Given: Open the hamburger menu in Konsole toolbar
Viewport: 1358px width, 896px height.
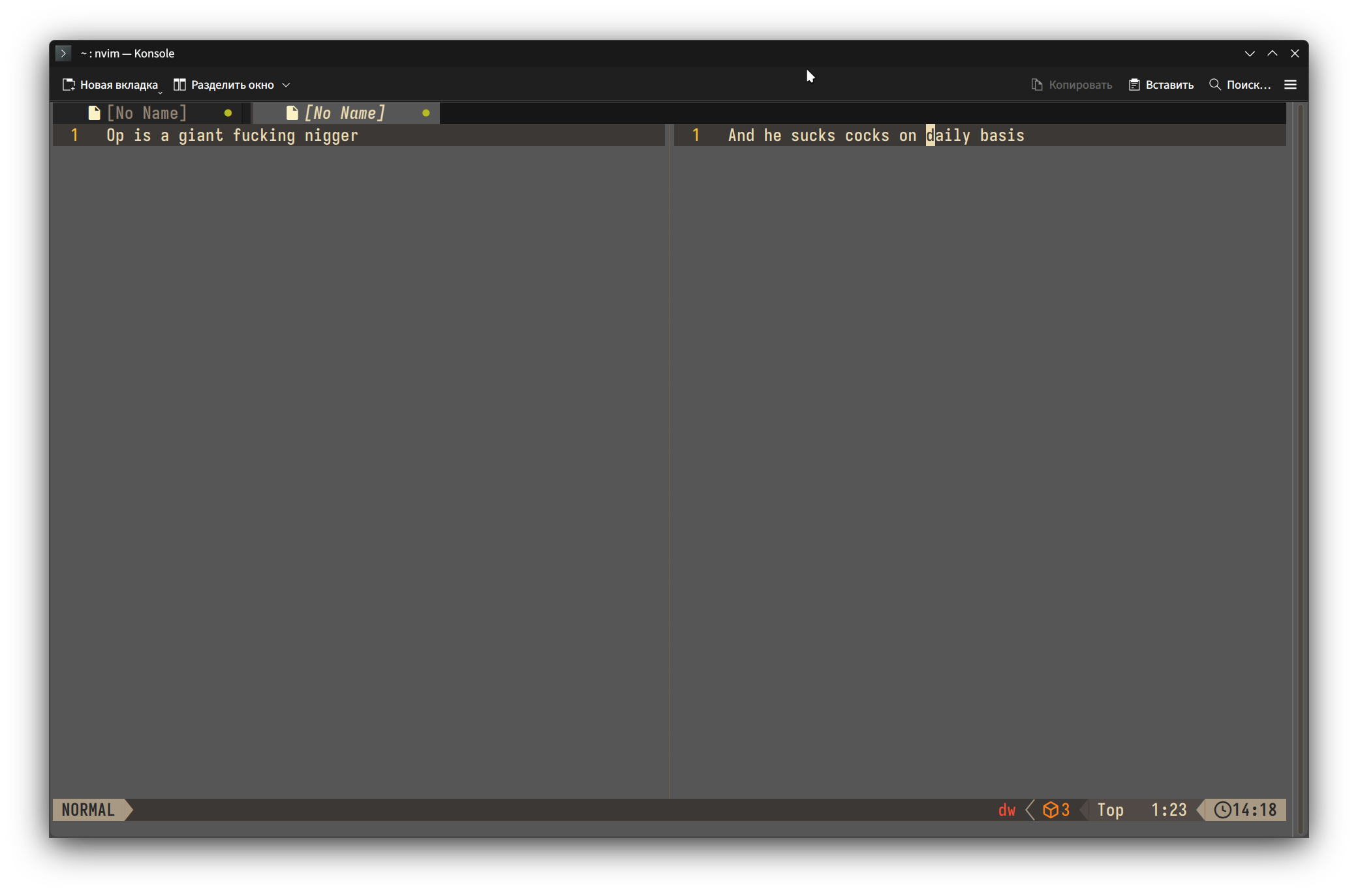Looking at the screenshot, I should [1290, 85].
